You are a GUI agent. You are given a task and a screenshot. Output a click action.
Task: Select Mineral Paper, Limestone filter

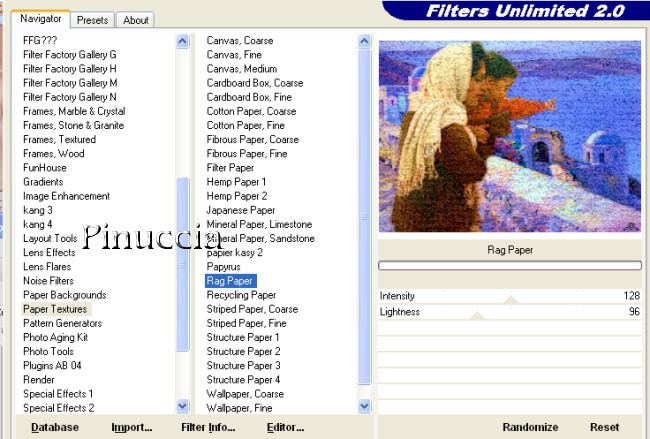coord(260,225)
